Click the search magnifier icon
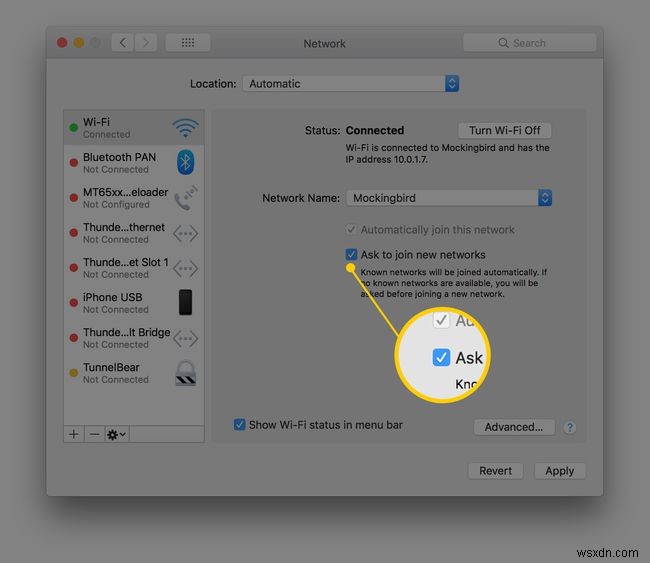The image size is (650, 563). pyautogui.click(x=503, y=43)
